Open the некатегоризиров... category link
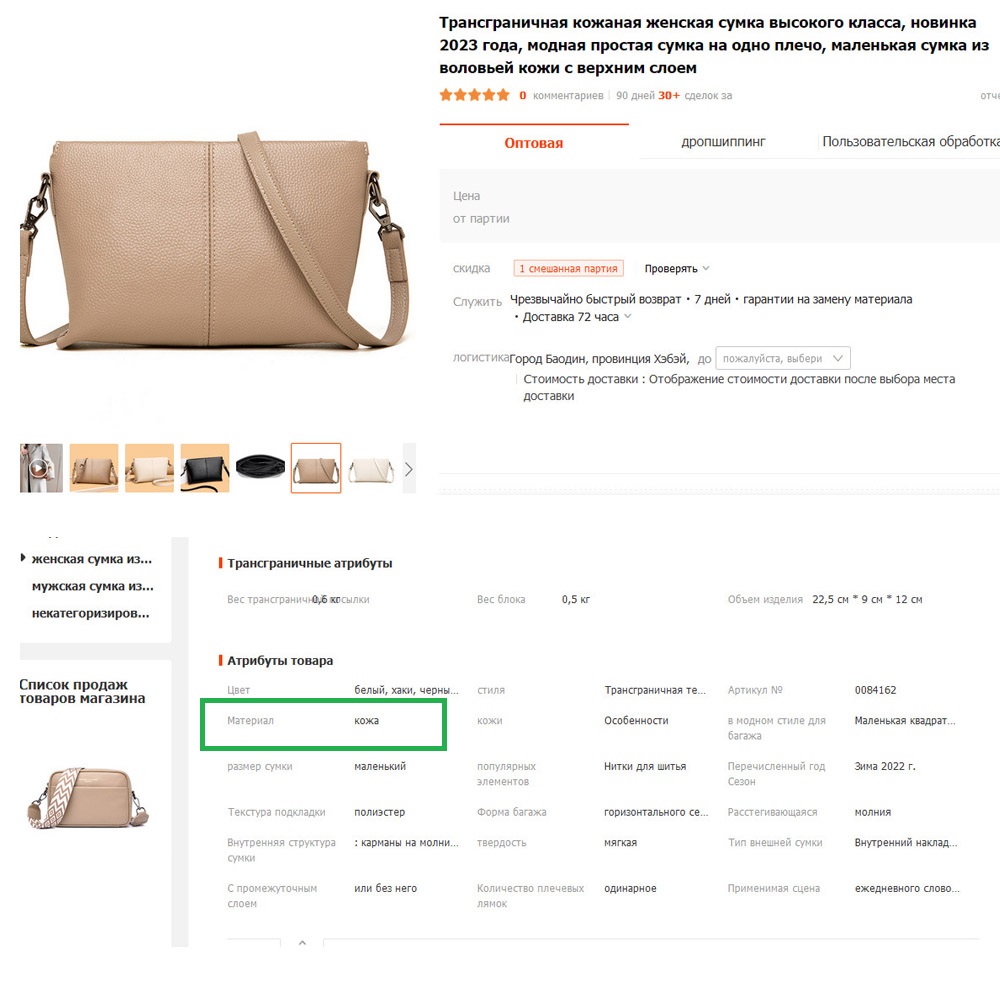The image size is (1000, 1000). click(91, 614)
